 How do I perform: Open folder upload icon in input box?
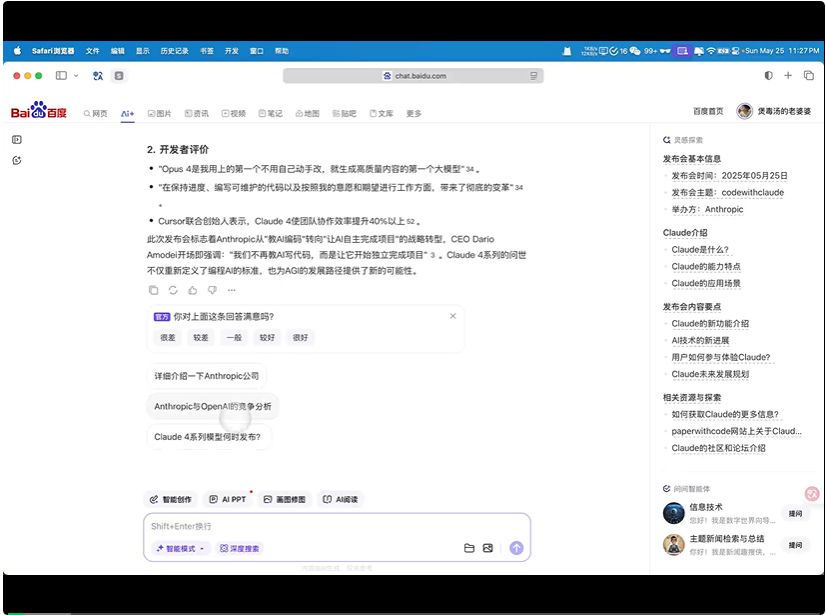click(x=469, y=548)
